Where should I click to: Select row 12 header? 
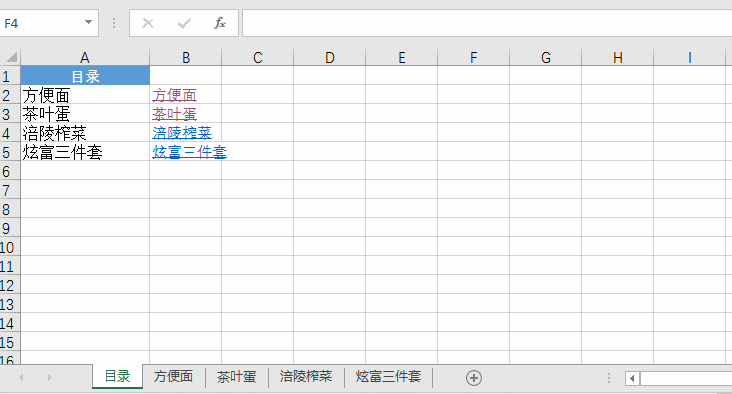pos(10,285)
